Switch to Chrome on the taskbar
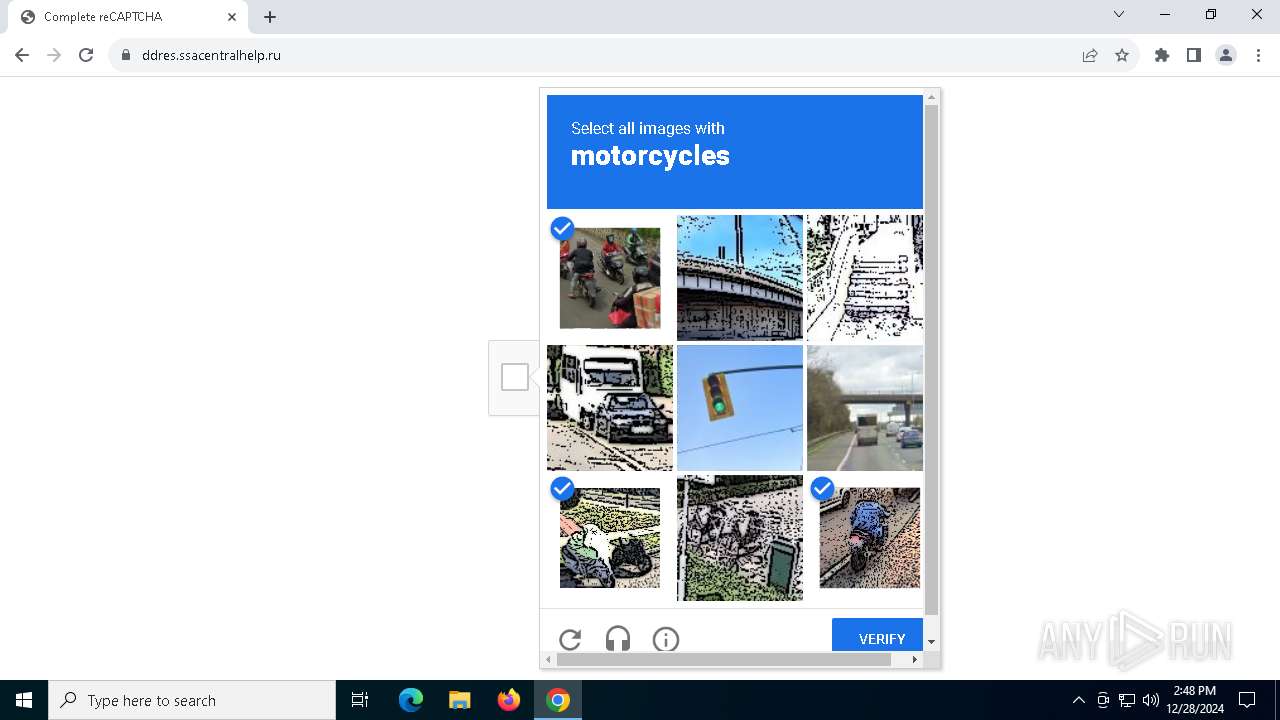 point(558,700)
